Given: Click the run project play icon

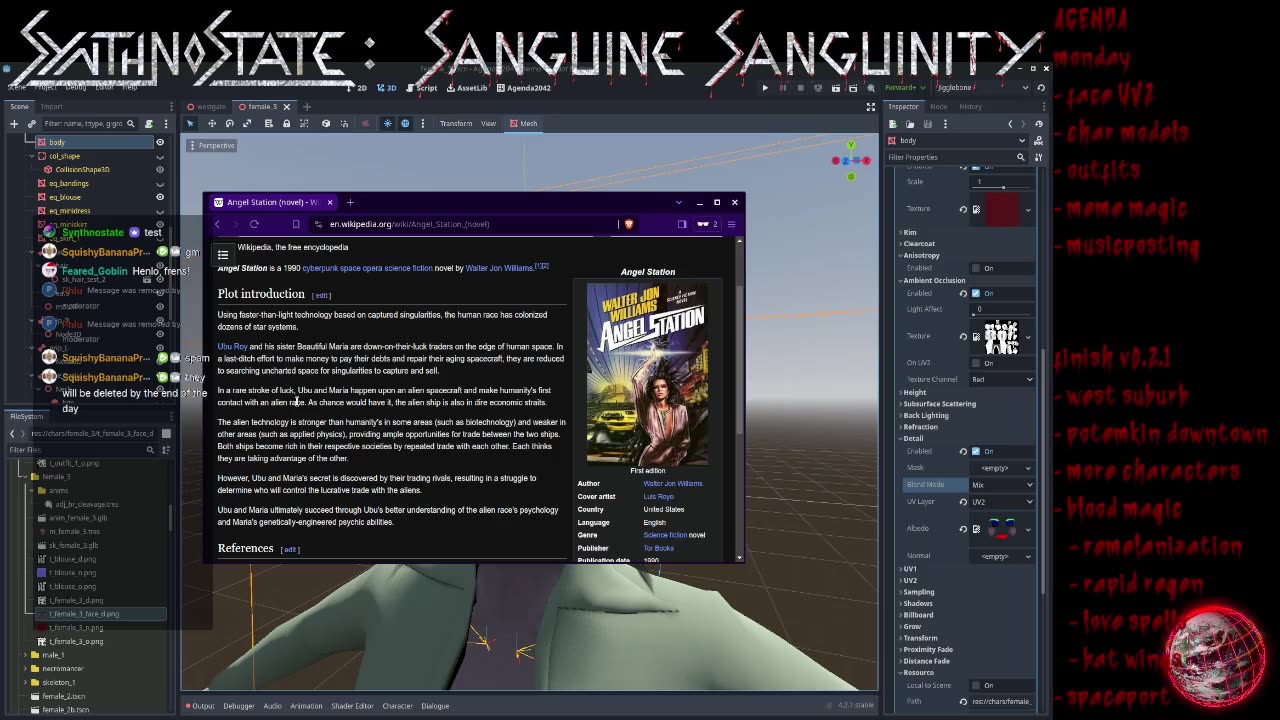Looking at the screenshot, I should click(765, 88).
